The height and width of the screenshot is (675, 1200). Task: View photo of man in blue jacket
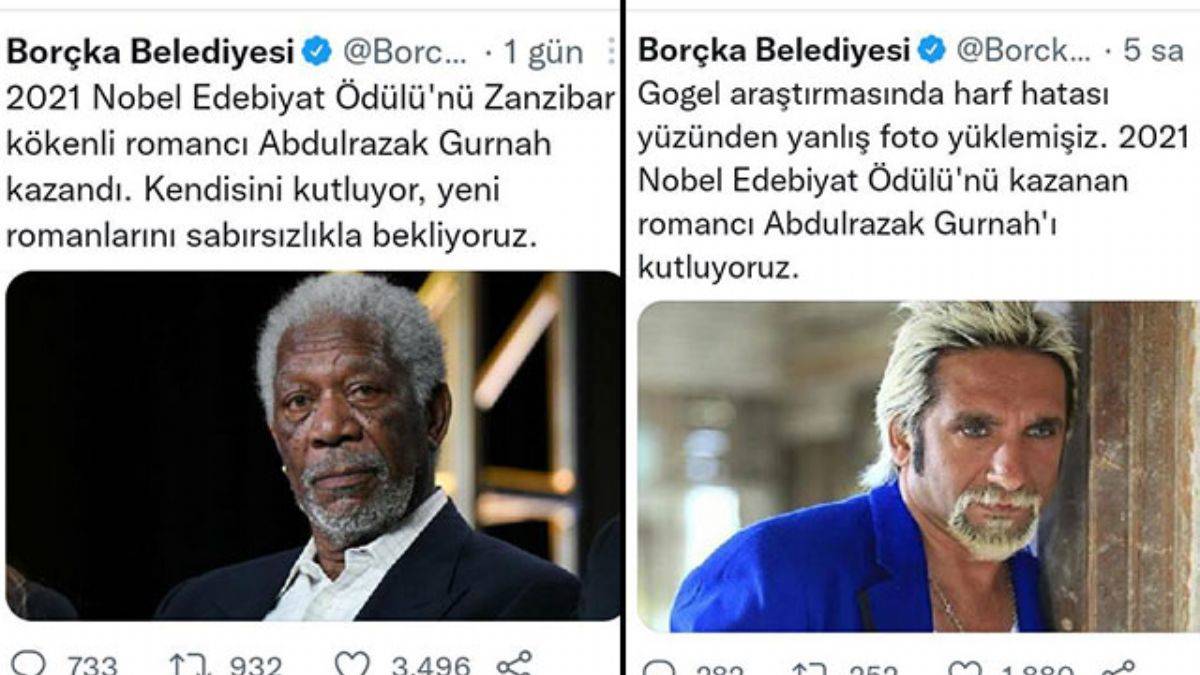(918, 467)
